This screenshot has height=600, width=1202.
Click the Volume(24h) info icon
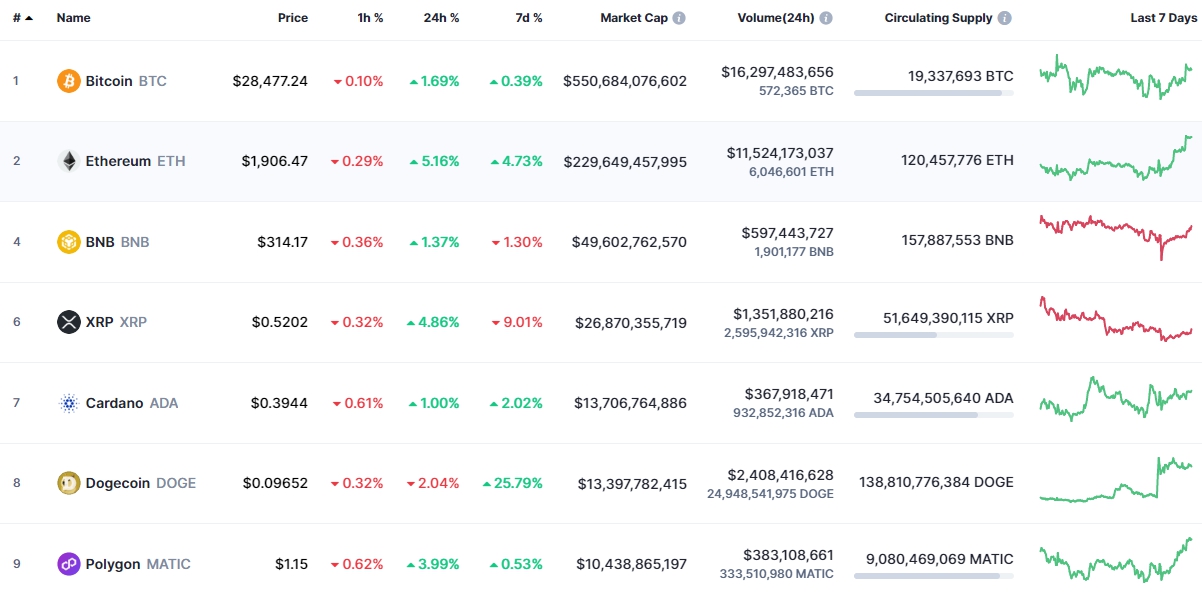[826, 18]
